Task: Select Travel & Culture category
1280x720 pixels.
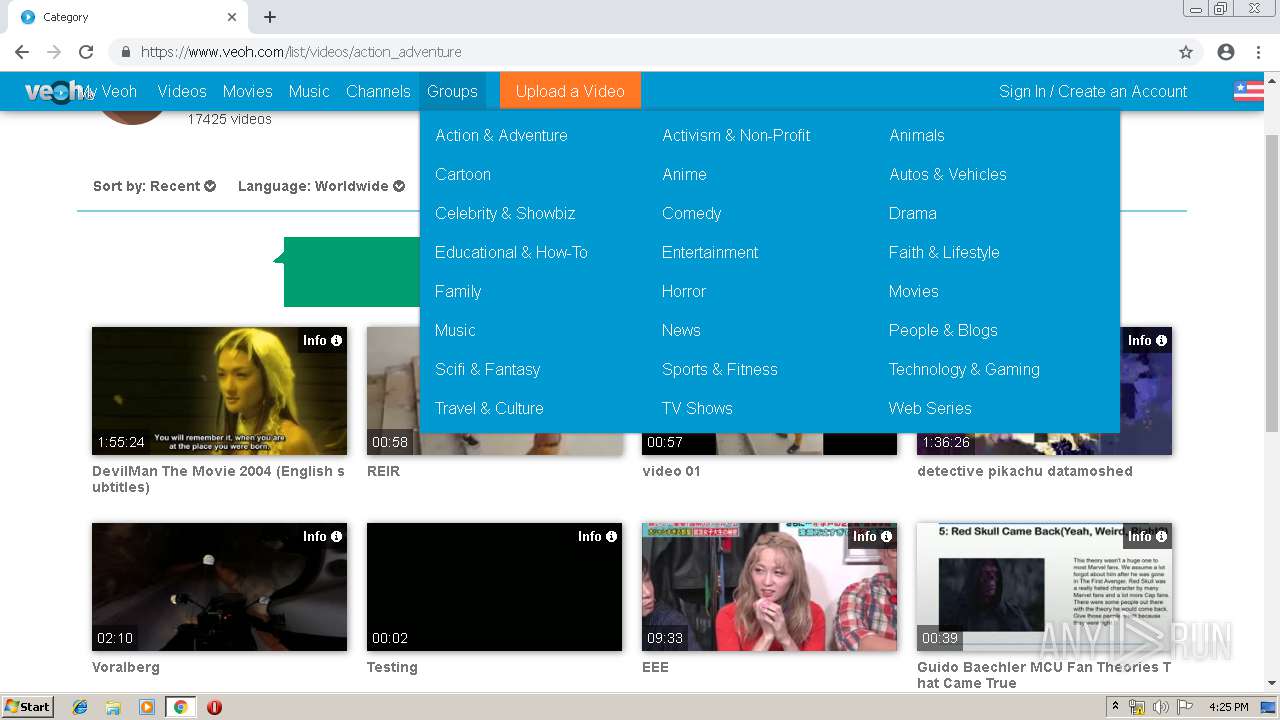Action: pyautogui.click(x=489, y=408)
